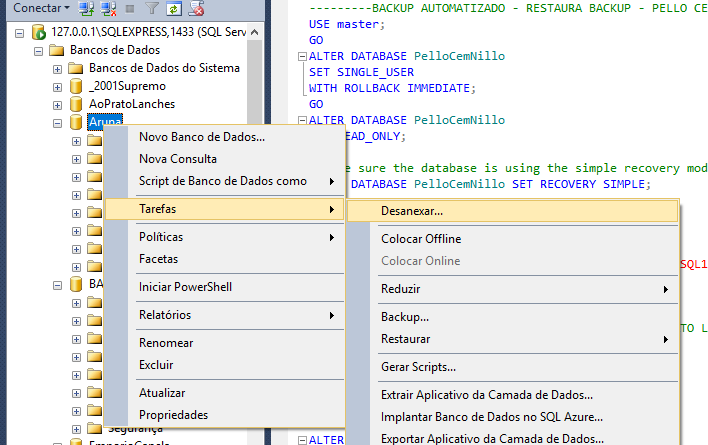
Task: Choose Desanexar... in Tarefas submenu
Action: tap(512, 211)
